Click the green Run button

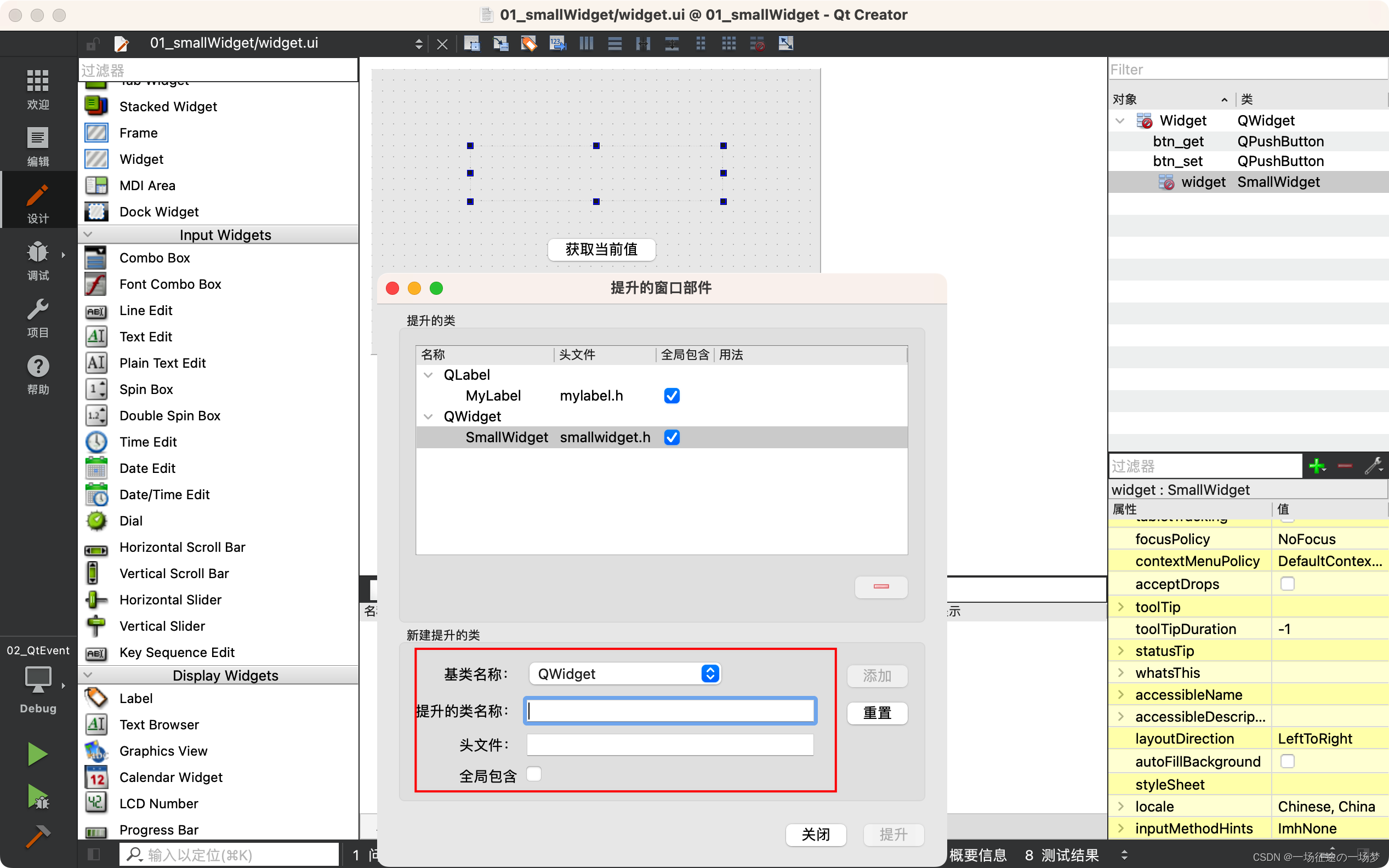pos(37,753)
